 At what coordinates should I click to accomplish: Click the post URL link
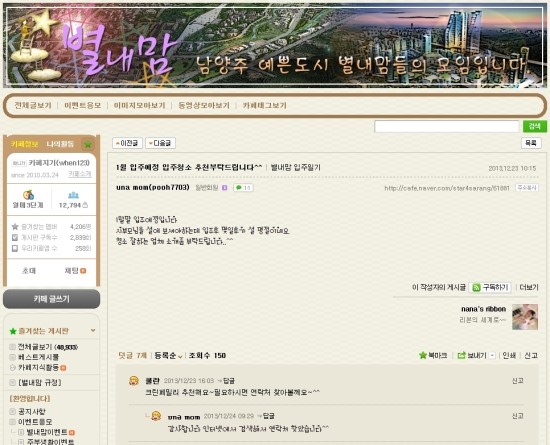coord(447,188)
